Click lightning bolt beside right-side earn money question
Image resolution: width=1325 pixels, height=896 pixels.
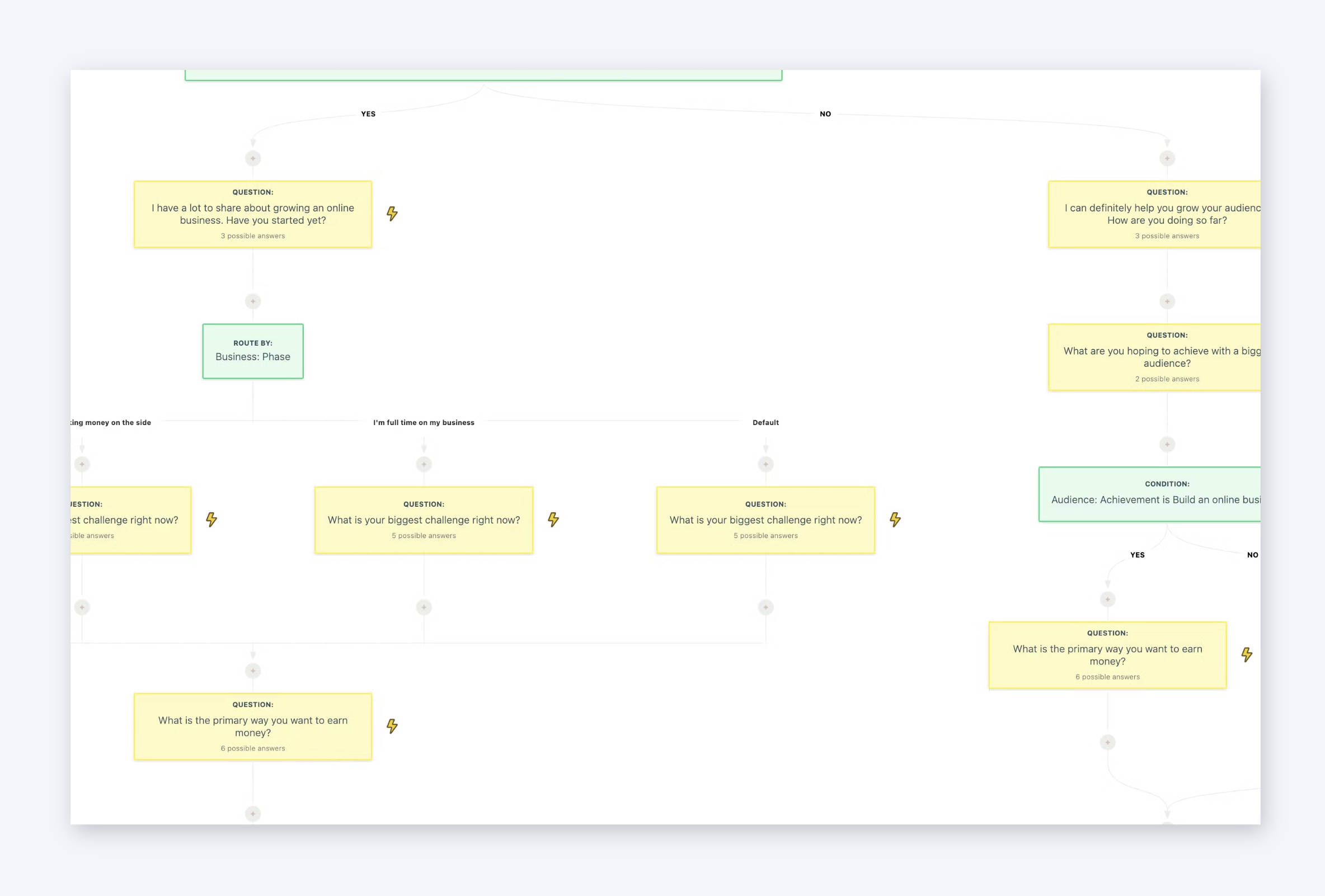tap(1247, 654)
